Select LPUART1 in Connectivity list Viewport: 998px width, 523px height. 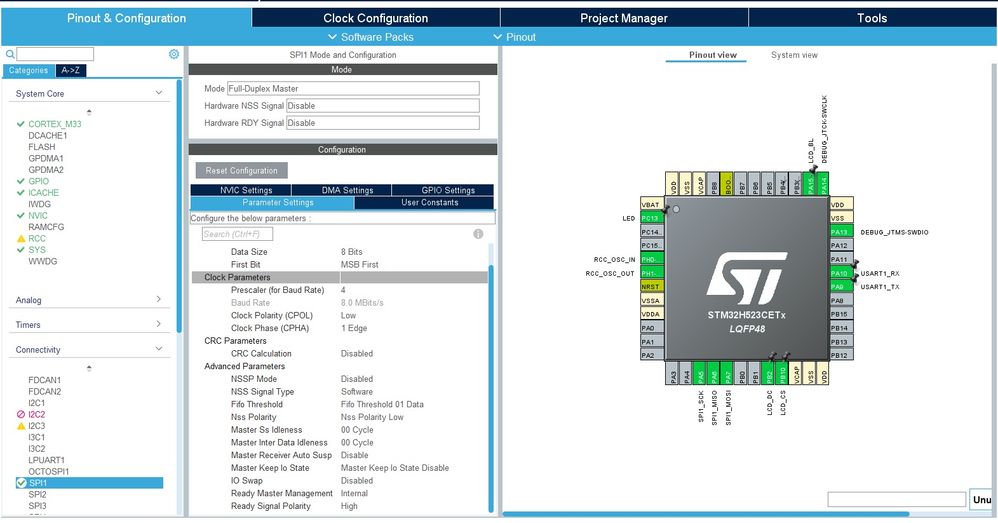46,460
